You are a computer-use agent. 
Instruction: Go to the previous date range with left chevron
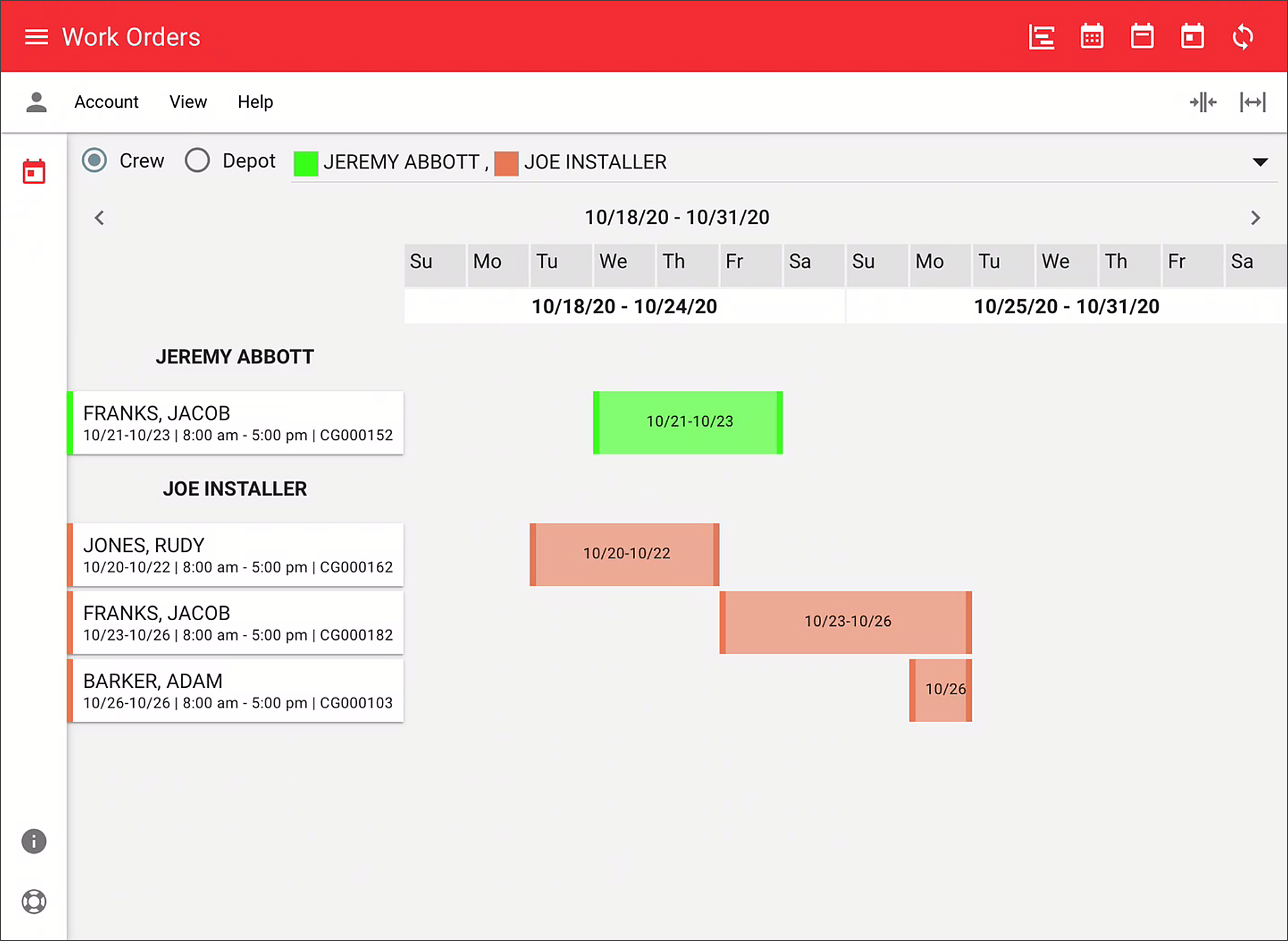click(x=99, y=217)
